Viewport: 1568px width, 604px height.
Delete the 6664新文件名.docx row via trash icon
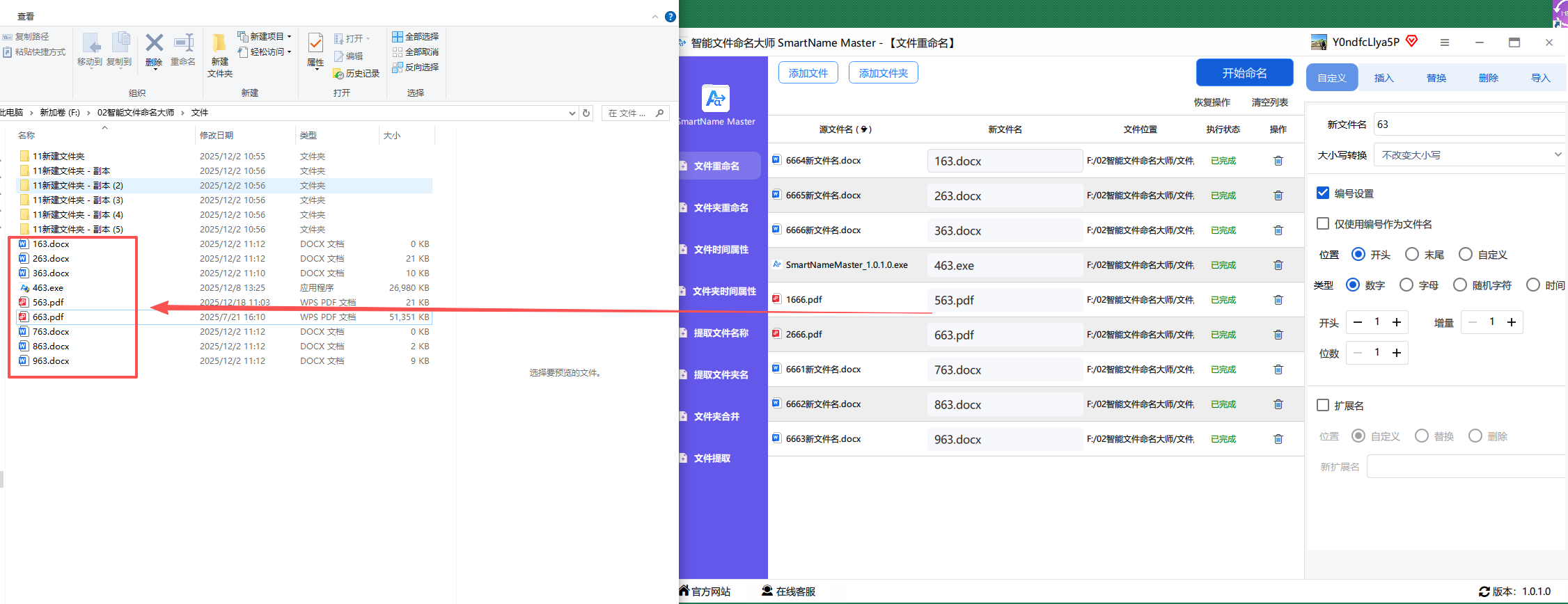coord(1278,161)
